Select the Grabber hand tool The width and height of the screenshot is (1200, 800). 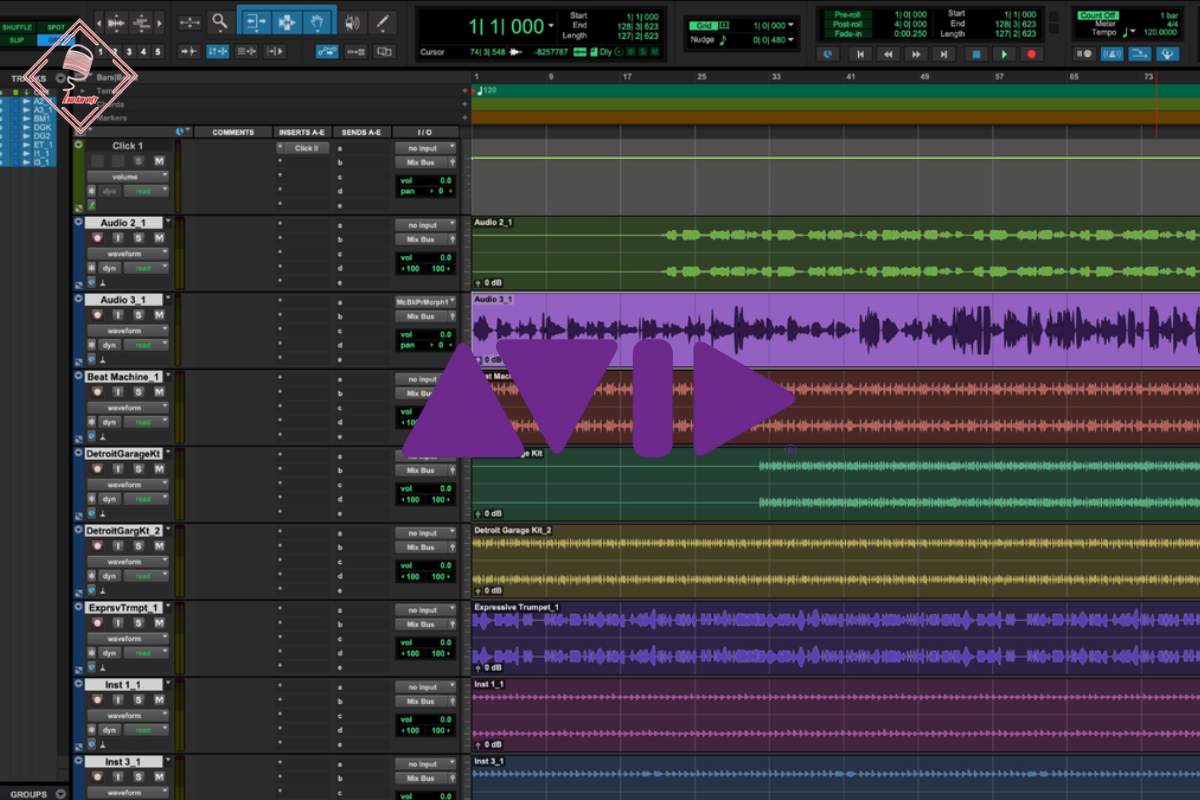click(x=318, y=22)
